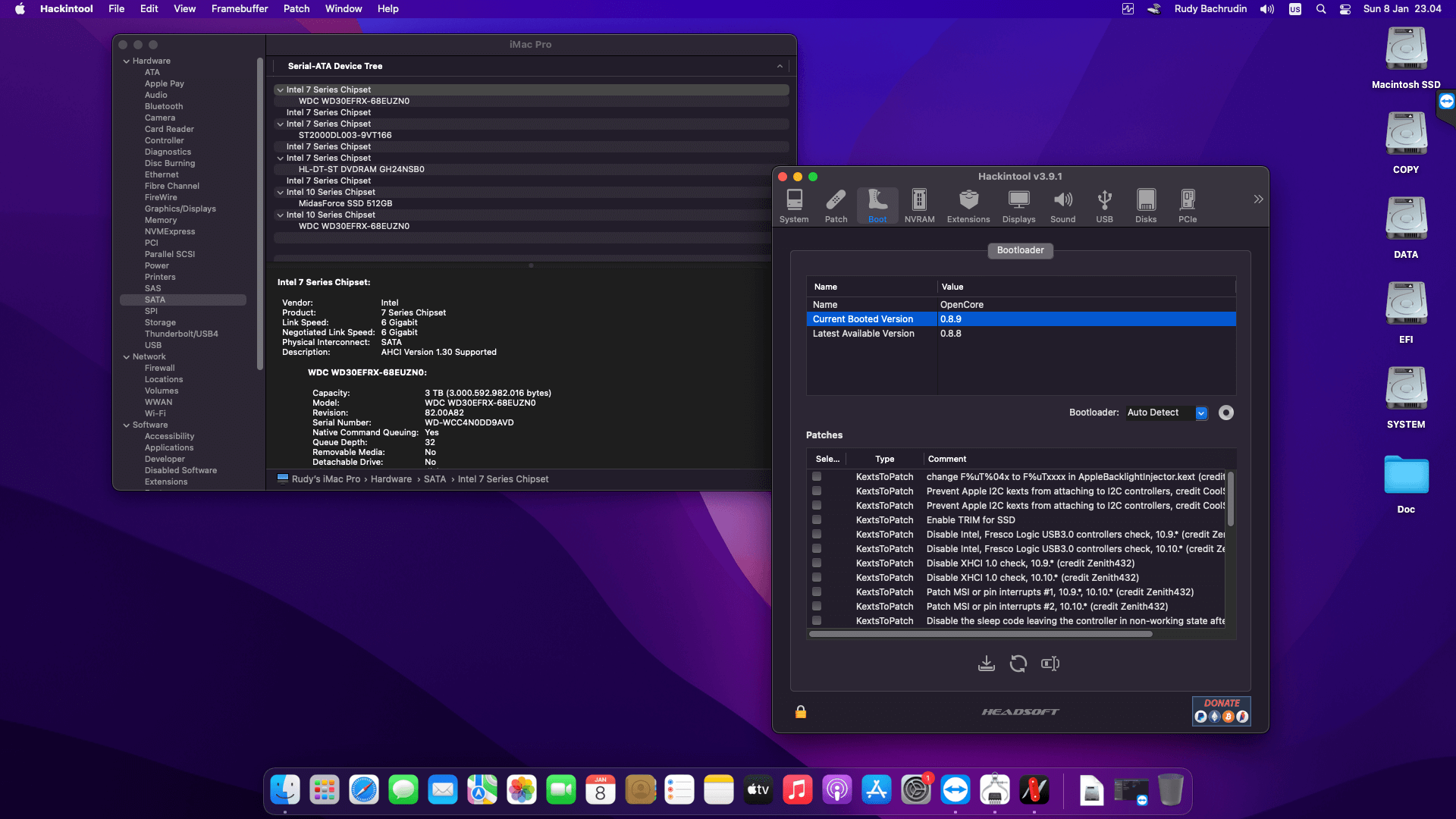Viewport: 1456px width, 819px height.
Task: Tick checkbox for Disable XHCI 1.0 check 10.9
Action: [x=817, y=563]
